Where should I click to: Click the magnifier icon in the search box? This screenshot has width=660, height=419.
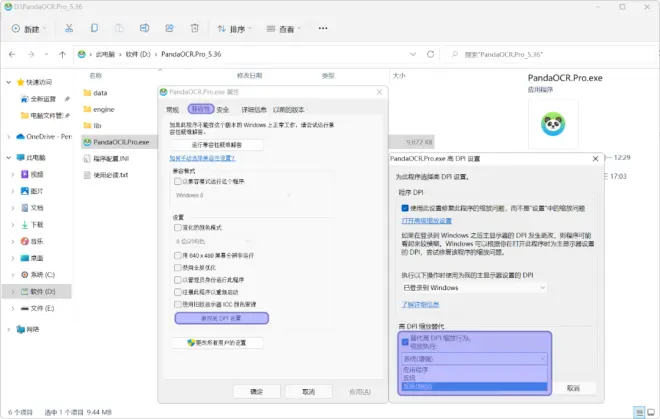pos(455,54)
